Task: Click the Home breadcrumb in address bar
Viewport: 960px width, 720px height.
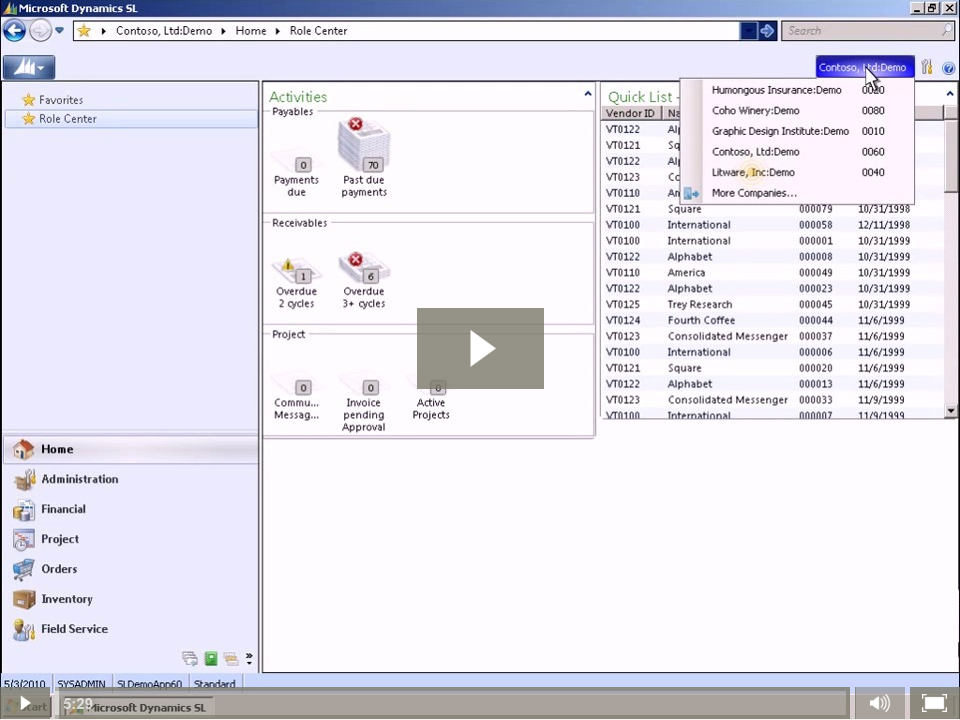Action: tap(251, 31)
